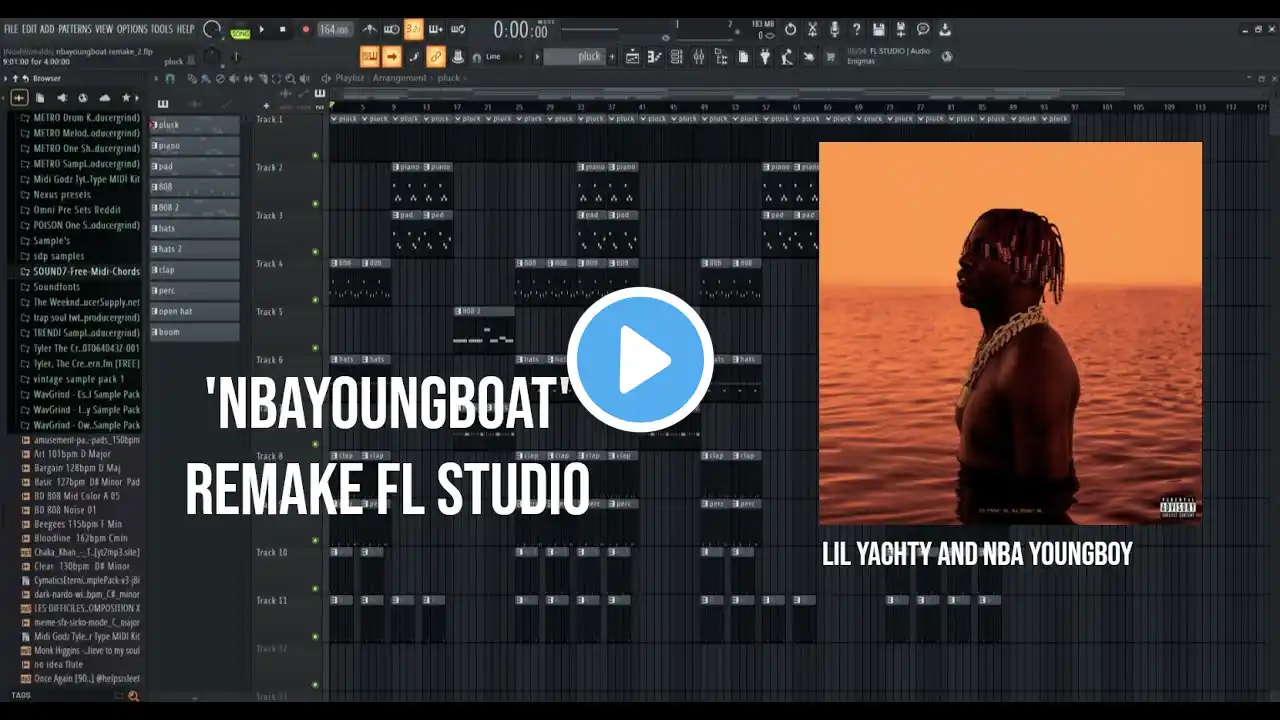
Task: Open the HELP menu
Action: pos(185,29)
